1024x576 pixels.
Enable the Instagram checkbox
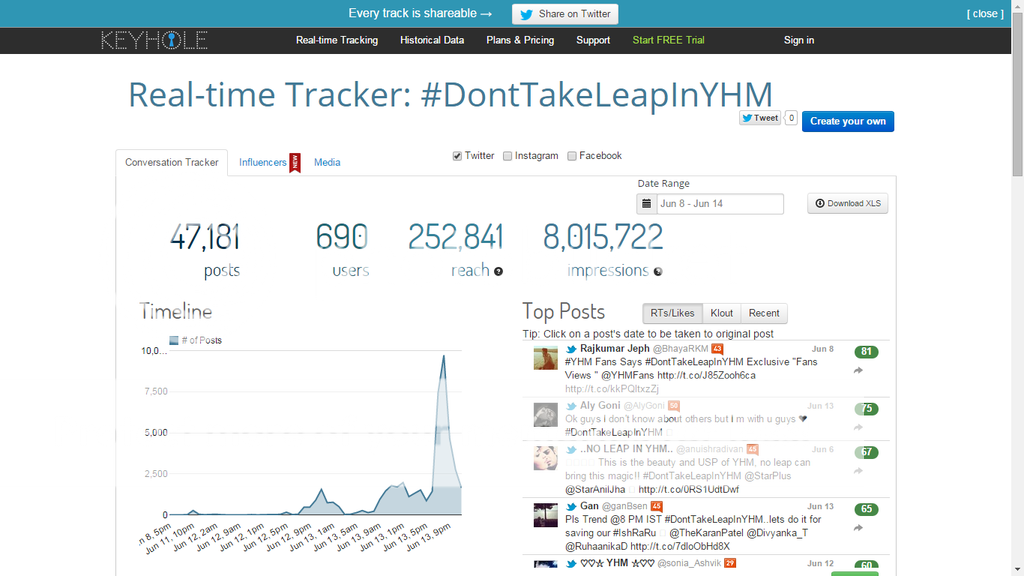pos(507,156)
